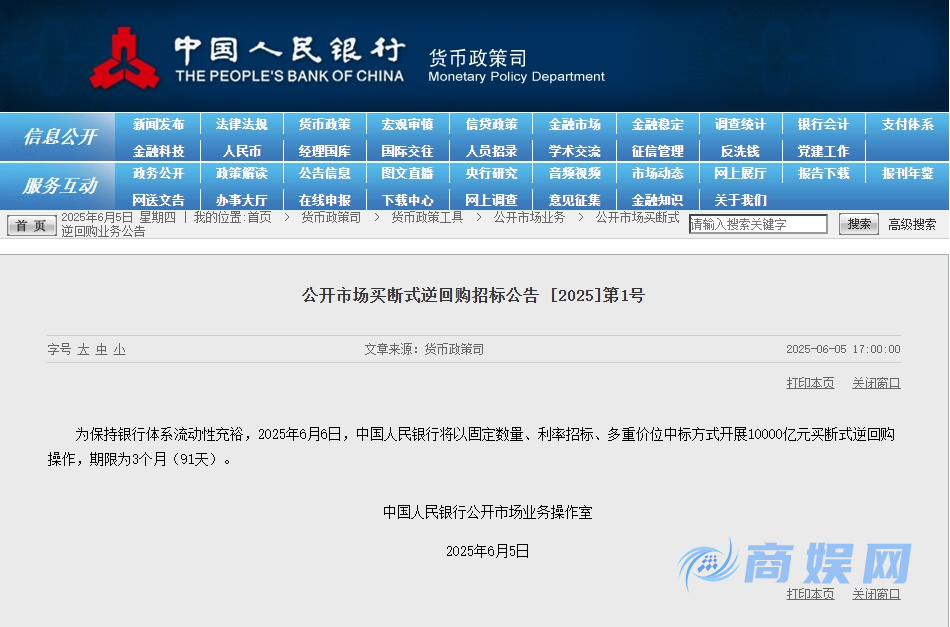The image size is (950, 627).
Task: Click the top 打印本页 print link
Action: pyautogui.click(x=810, y=383)
